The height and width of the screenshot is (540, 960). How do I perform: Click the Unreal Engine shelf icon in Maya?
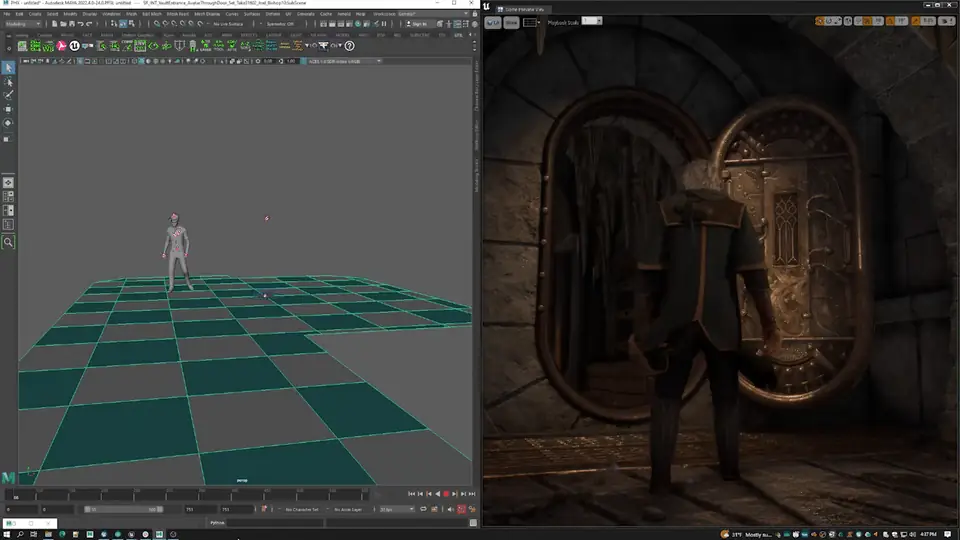click(74, 46)
